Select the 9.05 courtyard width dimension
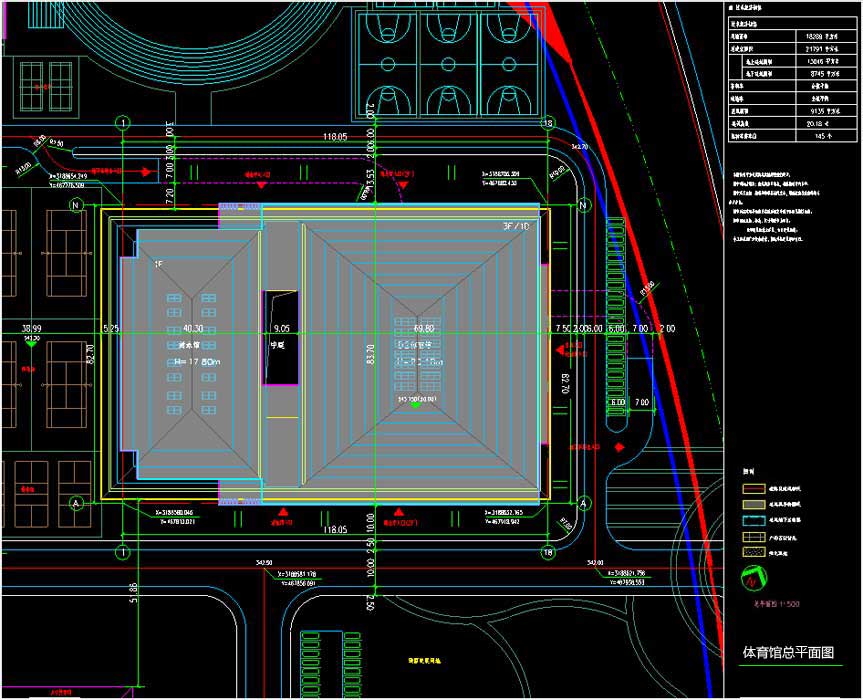The height and width of the screenshot is (700, 863). click(281, 327)
